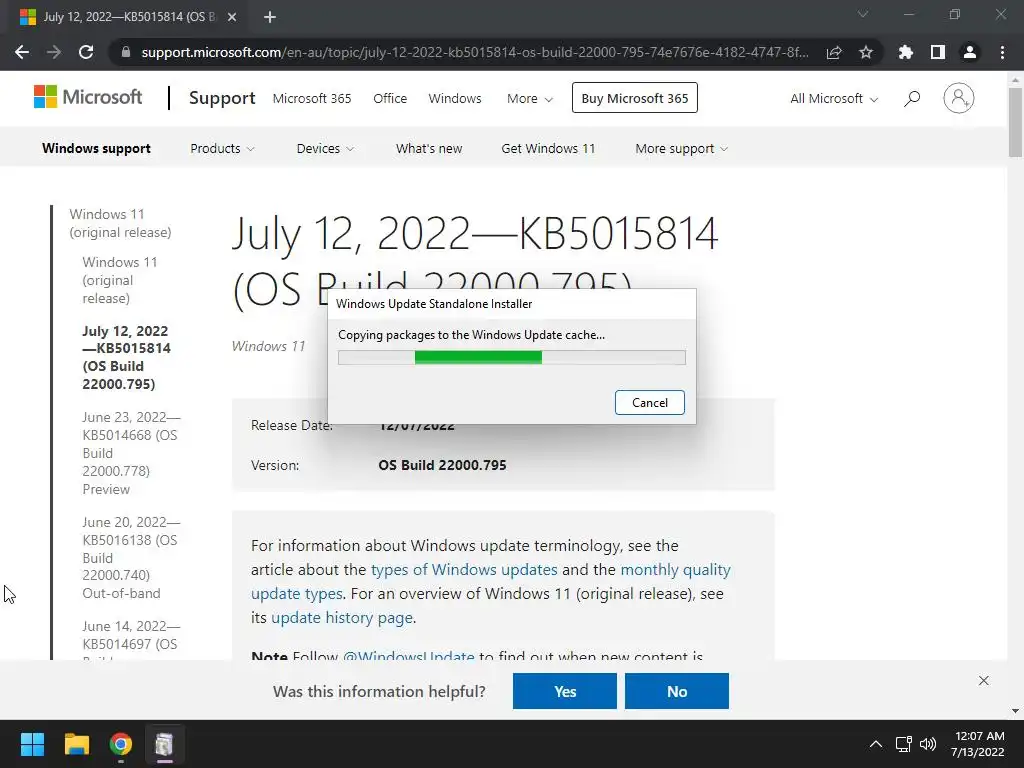Image resolution: width=1024 pixels, height=768 pixels.
Task: Click Buy Microsoft 365 button
Action: point(635,98)
